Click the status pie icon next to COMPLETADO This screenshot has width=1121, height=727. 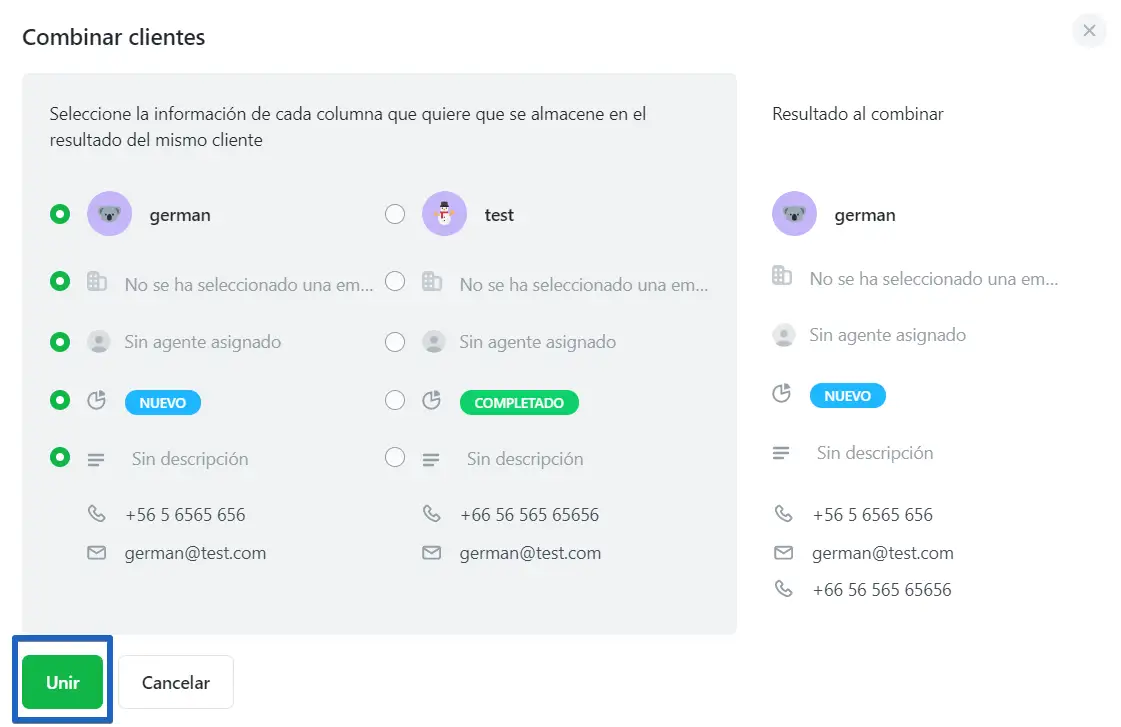tap(432, 400)
